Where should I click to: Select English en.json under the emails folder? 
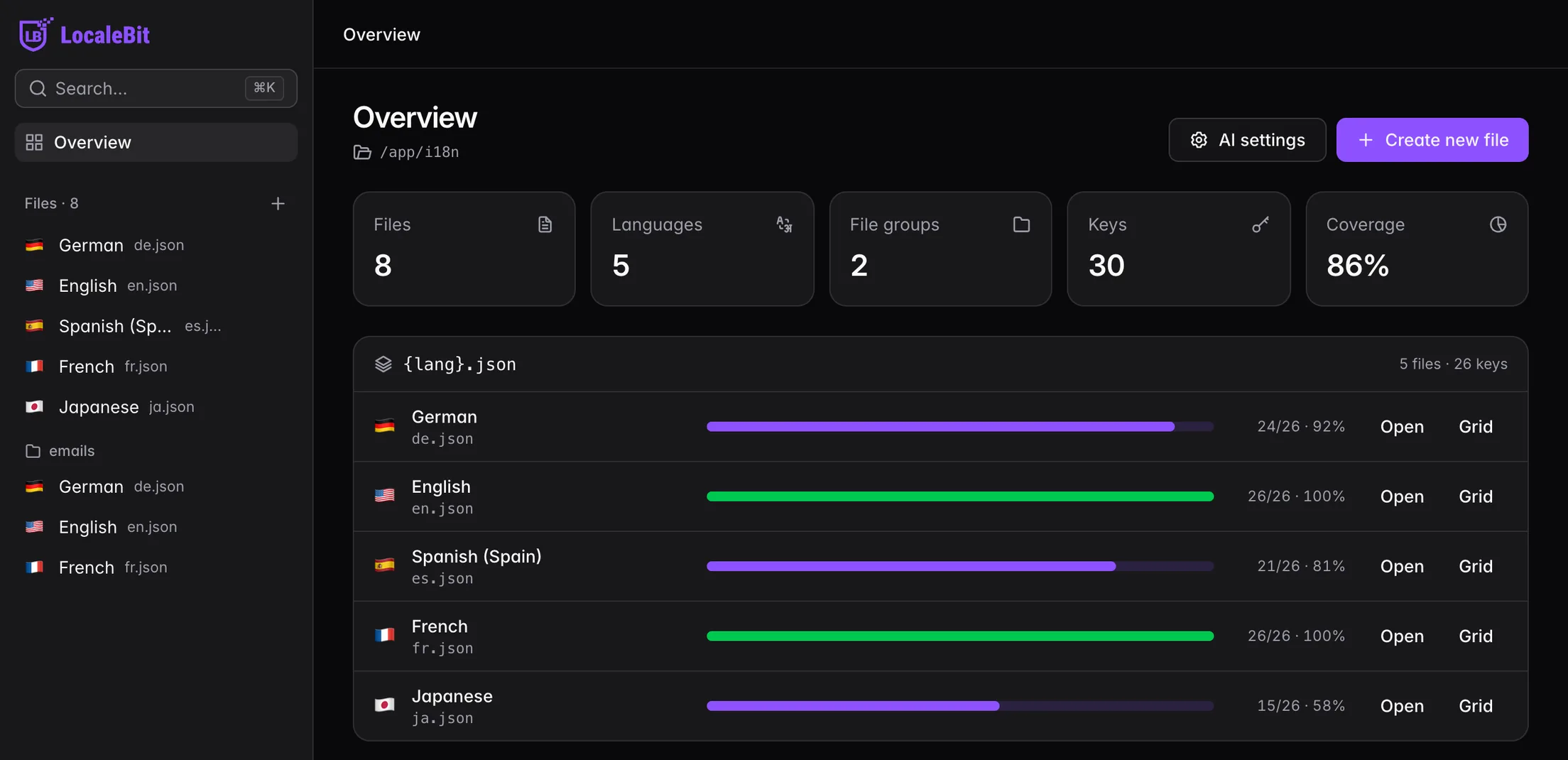point(156,527)
